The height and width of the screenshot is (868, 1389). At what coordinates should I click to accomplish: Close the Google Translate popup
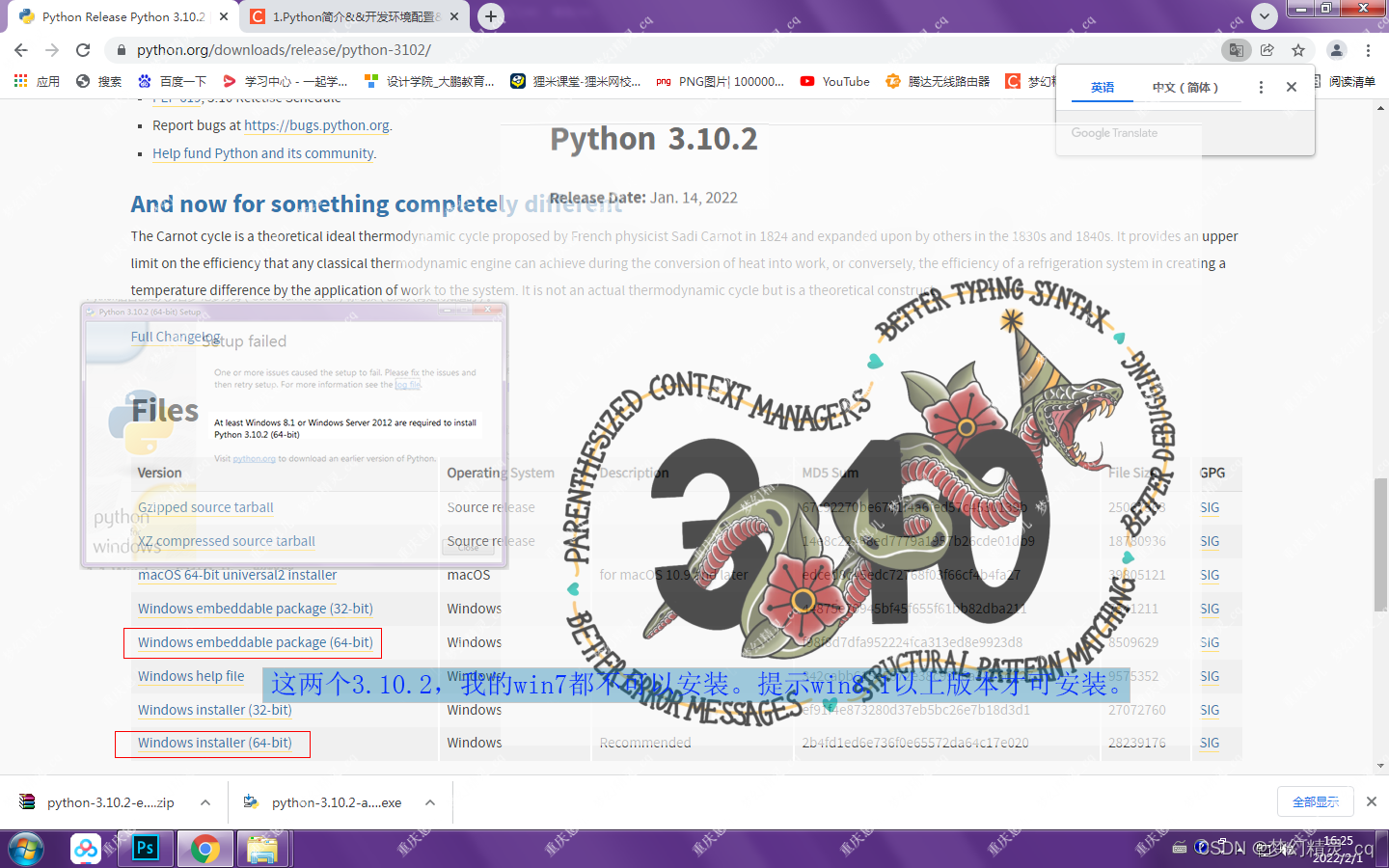point(1292,87)
